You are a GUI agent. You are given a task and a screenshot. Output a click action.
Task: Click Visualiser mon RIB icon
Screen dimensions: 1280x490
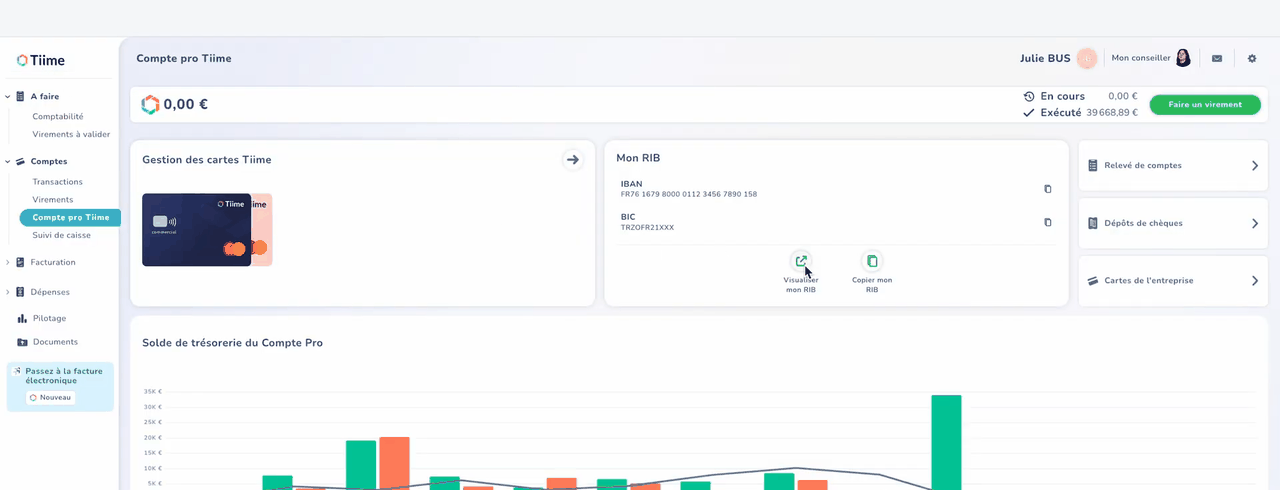[x=801, y=261]
